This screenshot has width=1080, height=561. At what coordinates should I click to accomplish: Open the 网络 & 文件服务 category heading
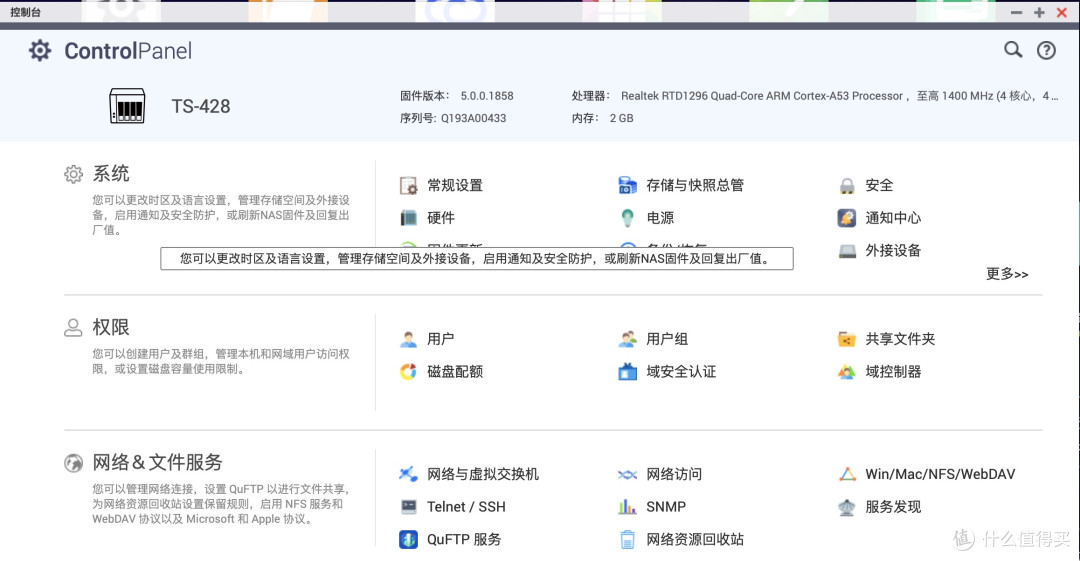point(158,462)
